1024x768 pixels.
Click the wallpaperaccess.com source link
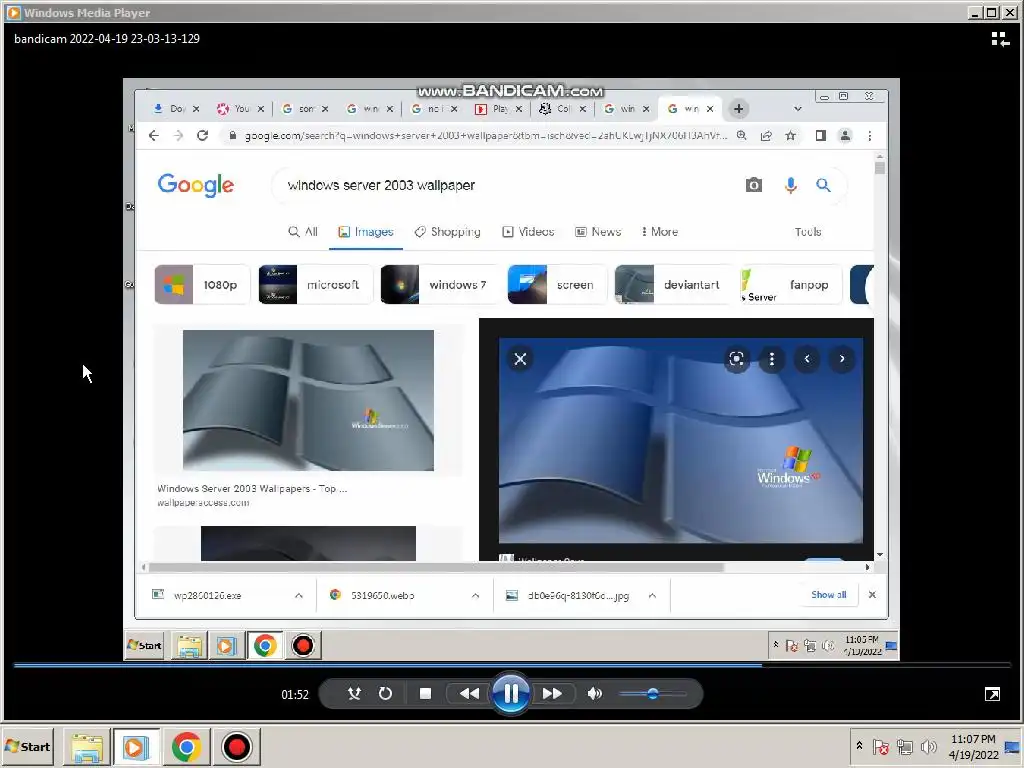tap(203, 503)
